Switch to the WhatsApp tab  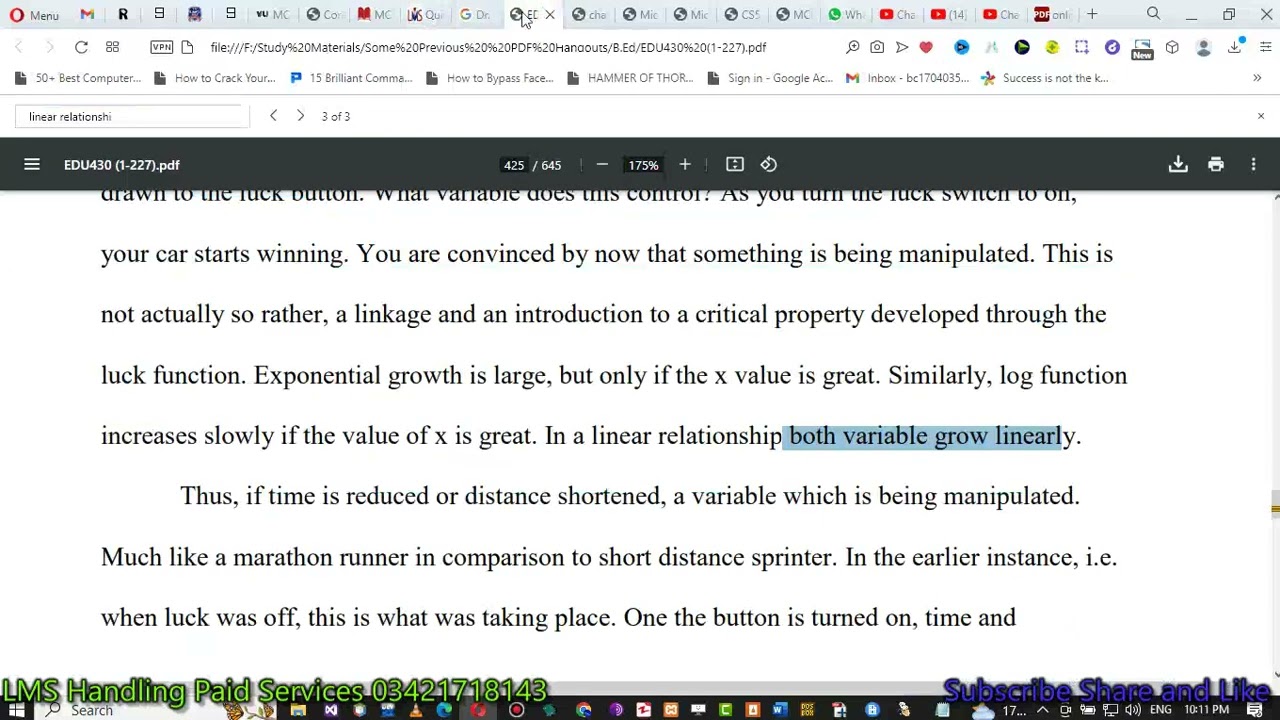pyautogui.click(x=845, y=14)
